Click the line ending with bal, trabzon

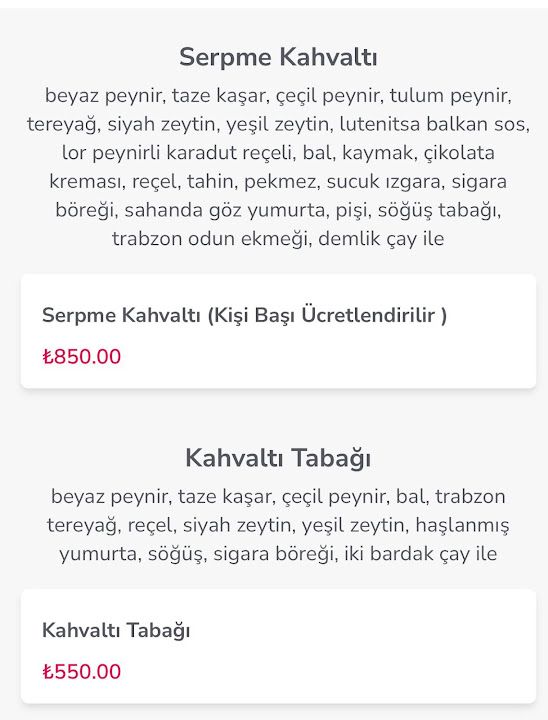coord(278,496)
